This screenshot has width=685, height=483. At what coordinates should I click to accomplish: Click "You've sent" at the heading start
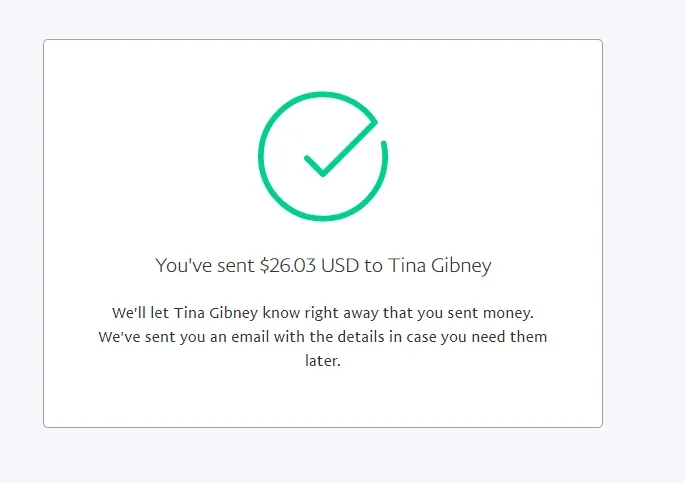click(205, 266)
